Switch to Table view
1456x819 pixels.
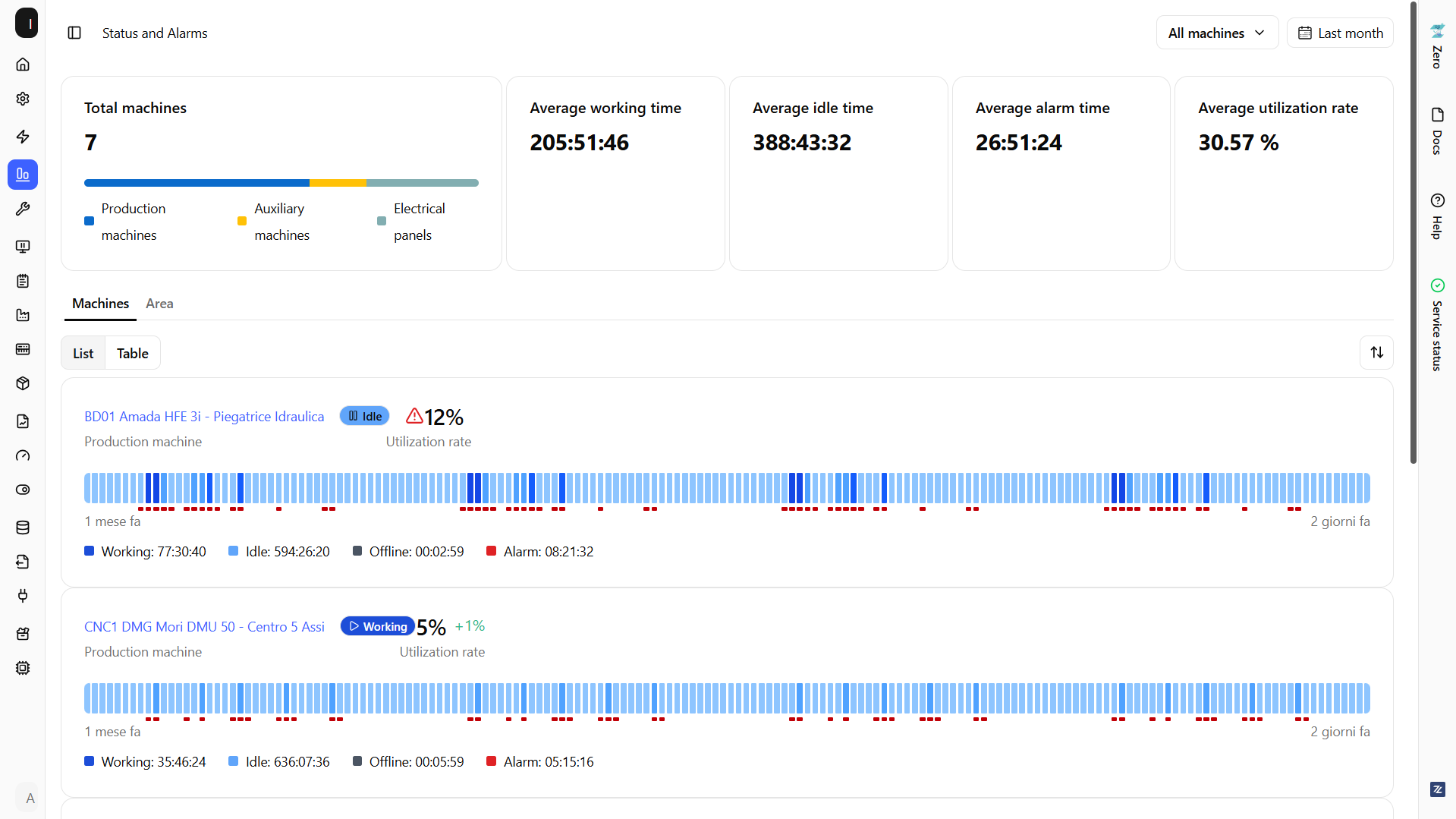pos(133,353)
